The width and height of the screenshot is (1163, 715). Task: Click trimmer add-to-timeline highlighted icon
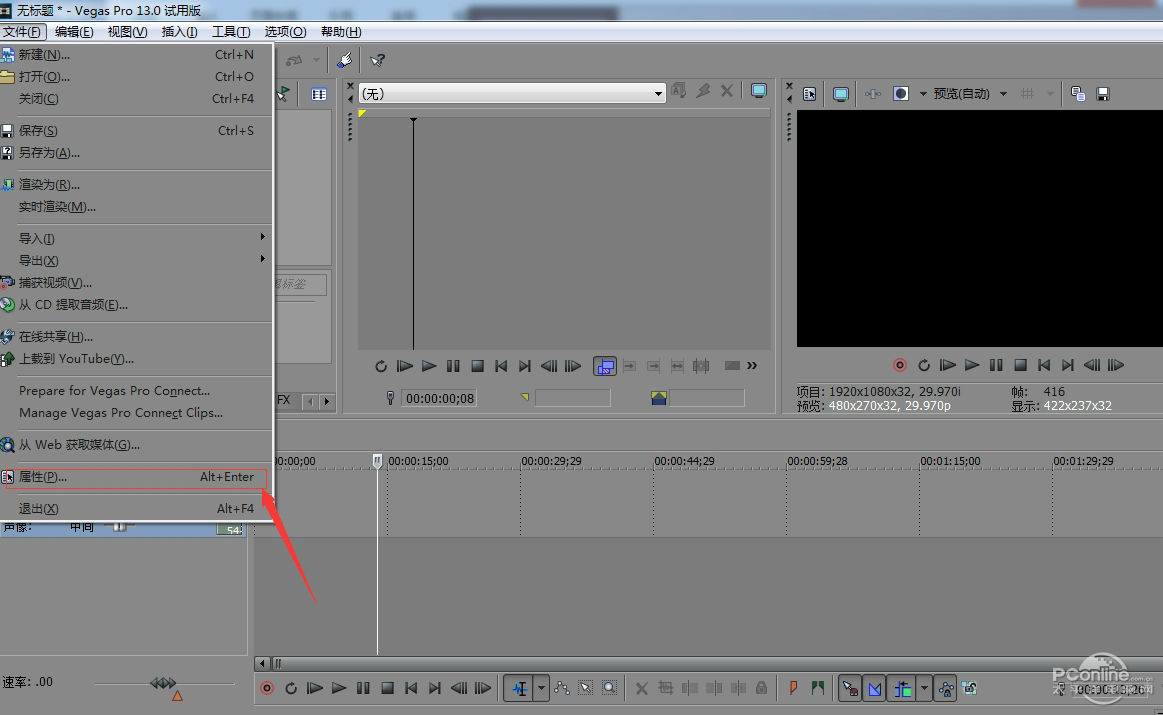click(x=605, y=366)
